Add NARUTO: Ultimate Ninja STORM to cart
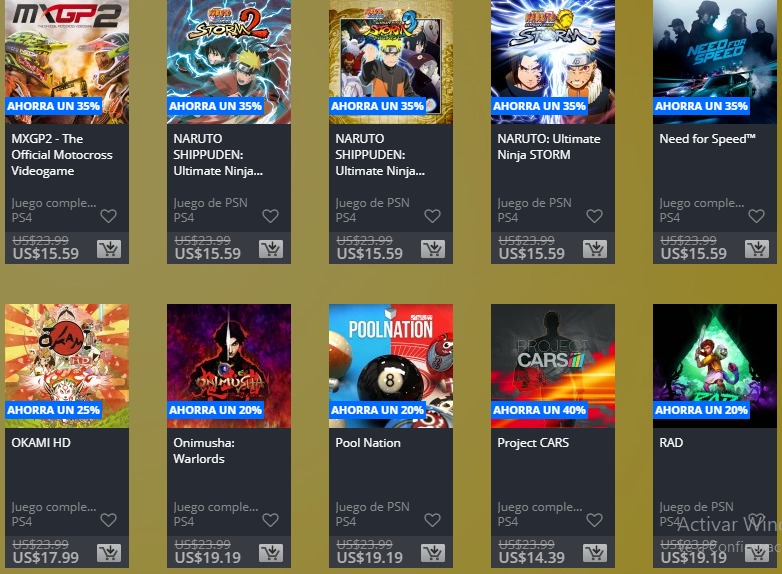 pos(594,249)
